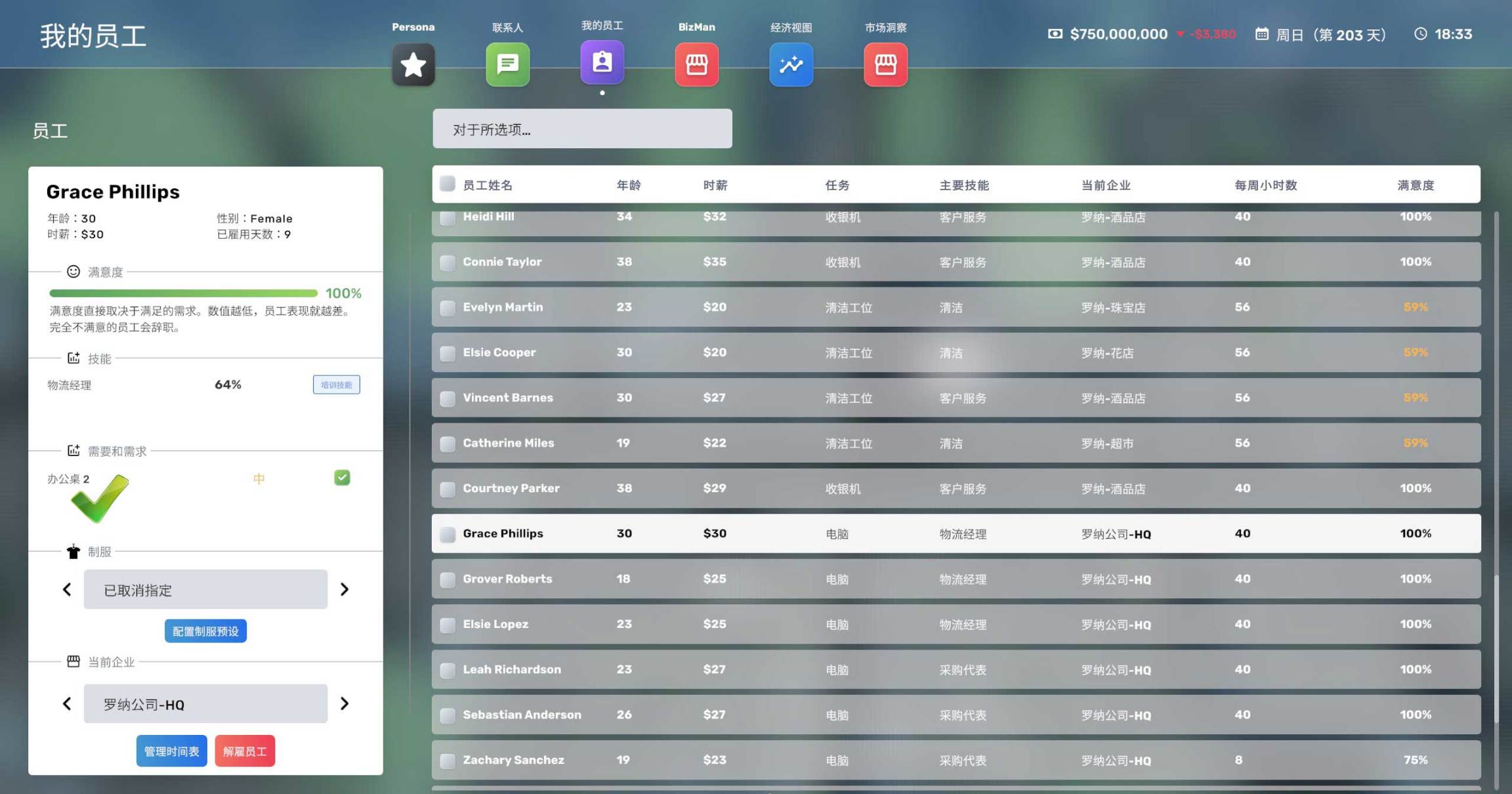This screenshot has width=1512, height=794.
Task: Open the 罗纳公司-HQ business selector
Action: click(x=205, y=703)
